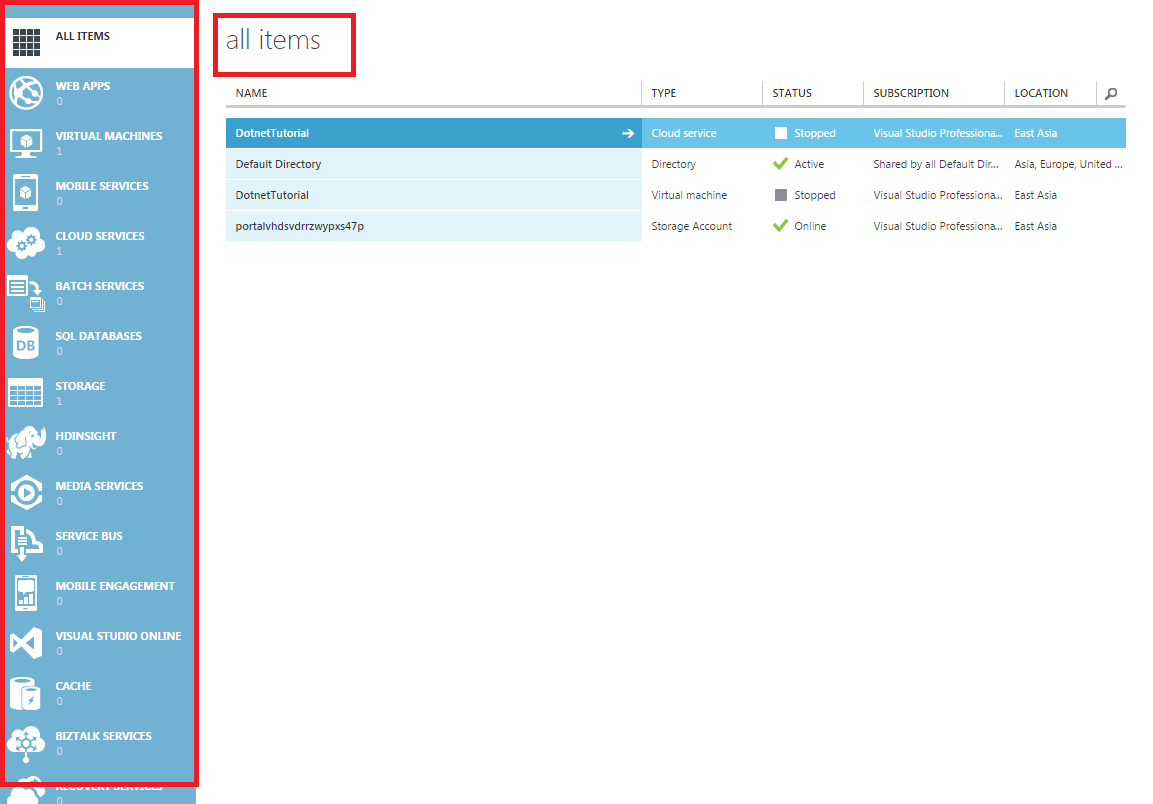Select the SQL Databases DB icon
Viewport: 1153px width, 804px height.
pyautogui.click(x=26, y=343)
